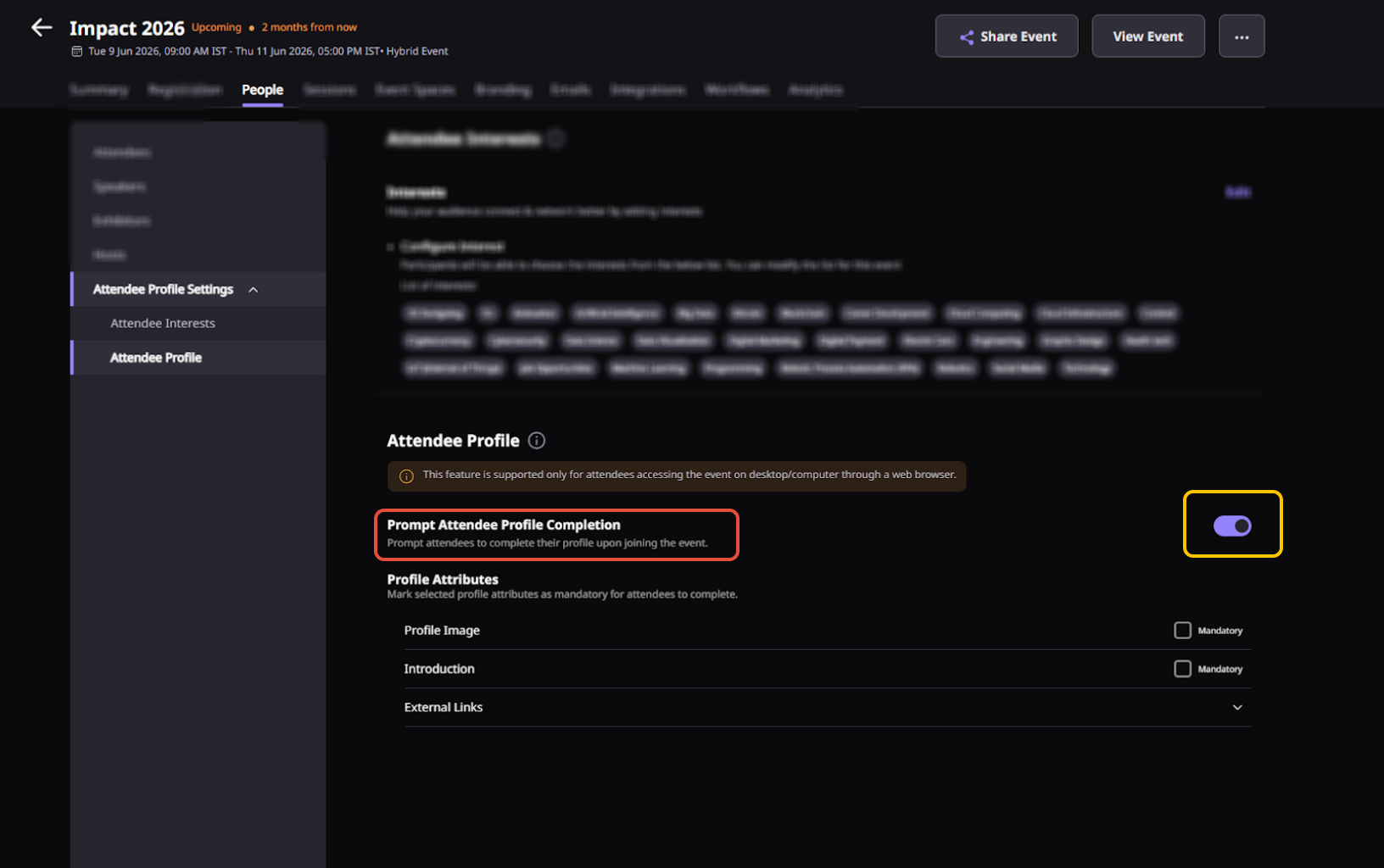
Task: Select Attendee Interests in sidebar
Action: pos(163,324)
